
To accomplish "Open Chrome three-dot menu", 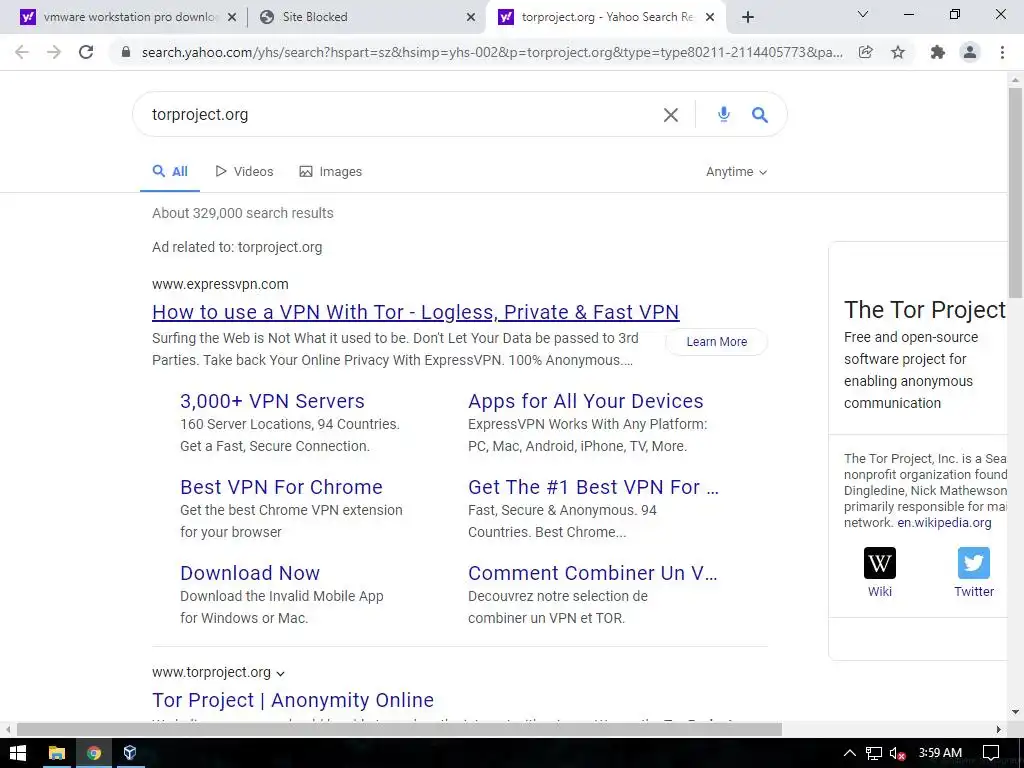I will pyautogui.click(x=1002, y=52).
